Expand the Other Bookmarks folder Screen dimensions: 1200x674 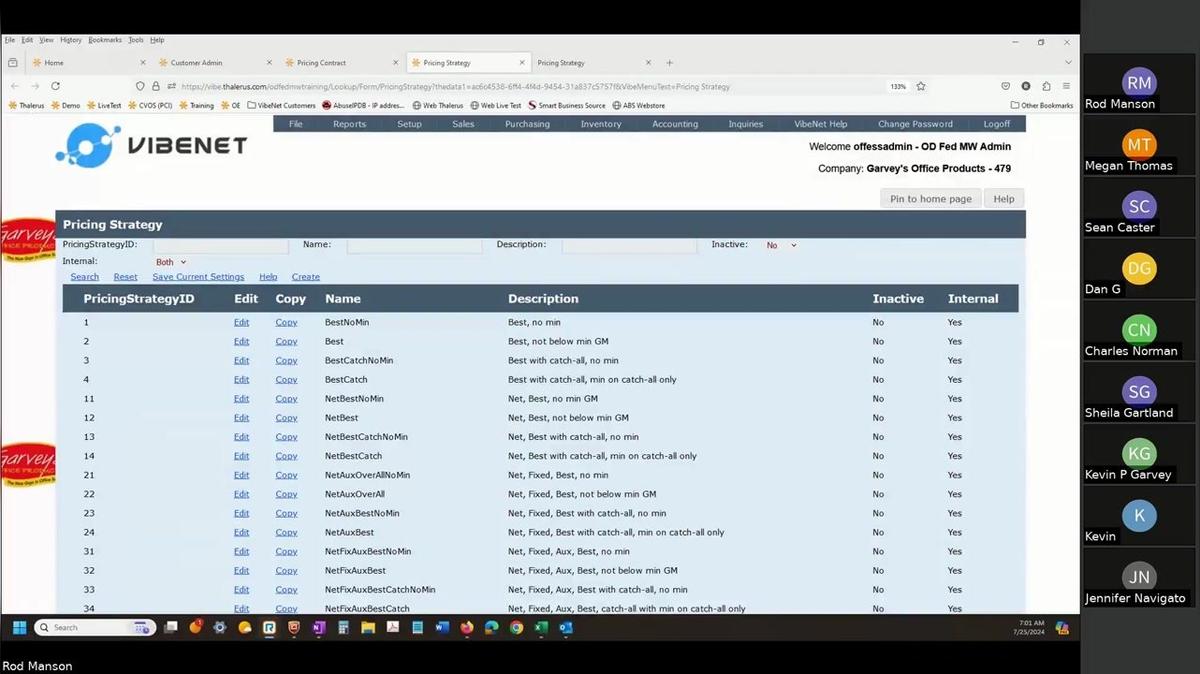[x=1043, y=104]
